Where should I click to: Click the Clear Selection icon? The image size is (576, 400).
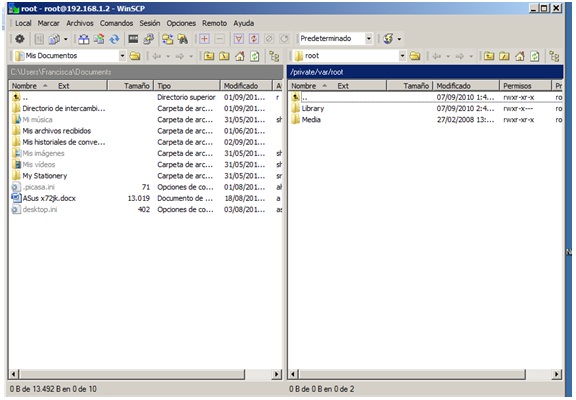point(269,39)
